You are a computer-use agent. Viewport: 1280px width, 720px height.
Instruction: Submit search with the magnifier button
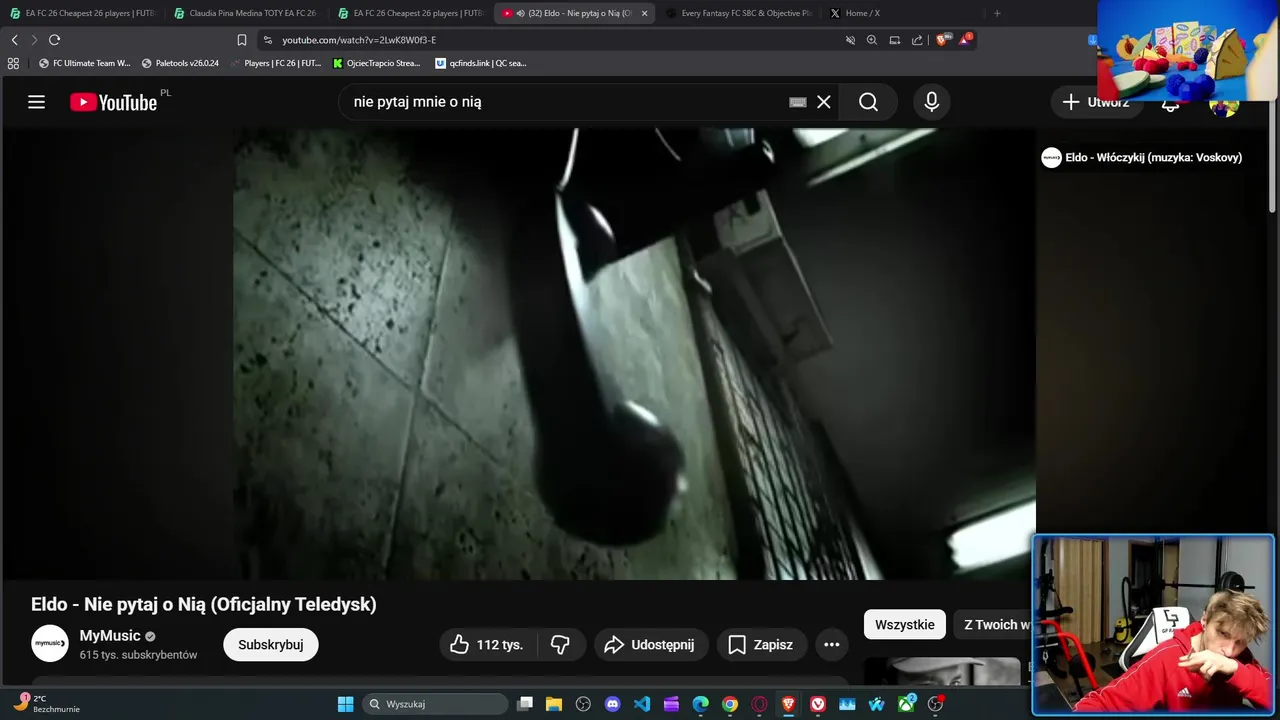(x=868, y=102)
